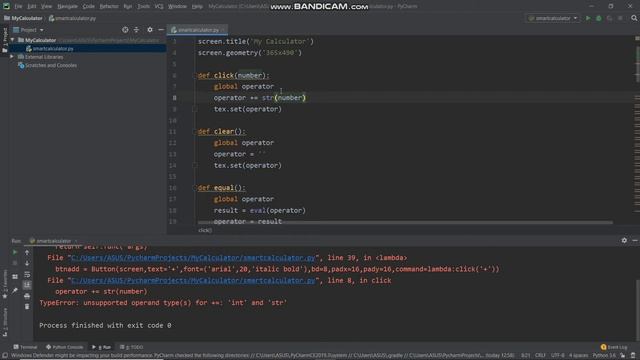Run smartcalculator with the green toolbar Run button
Viewport: 640px width, 360px height.
point(588,18)
